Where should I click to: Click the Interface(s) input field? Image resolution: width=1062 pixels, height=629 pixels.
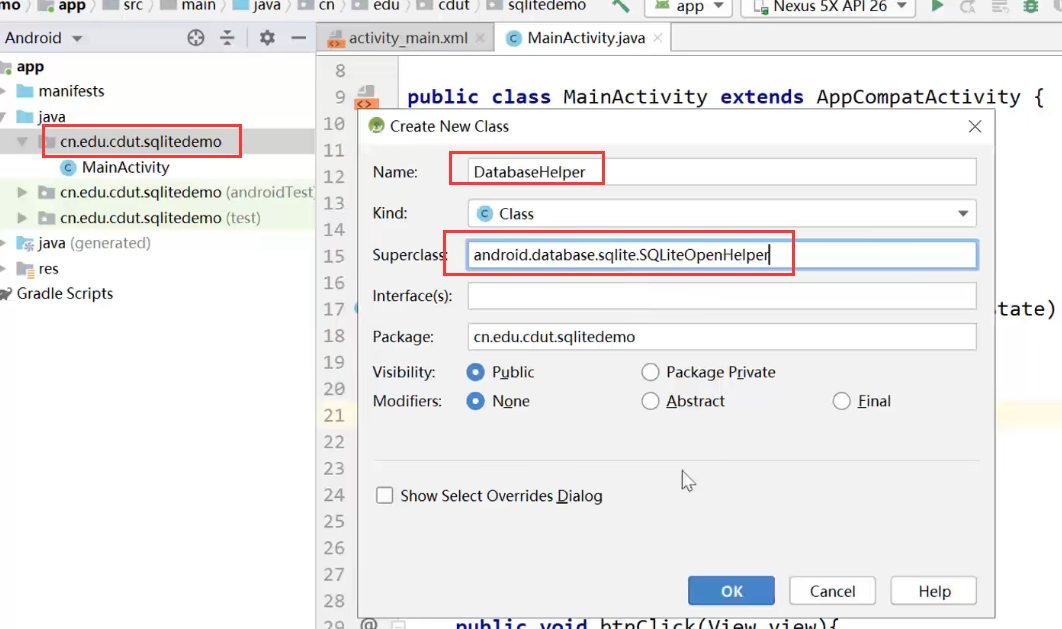point(722,296)
